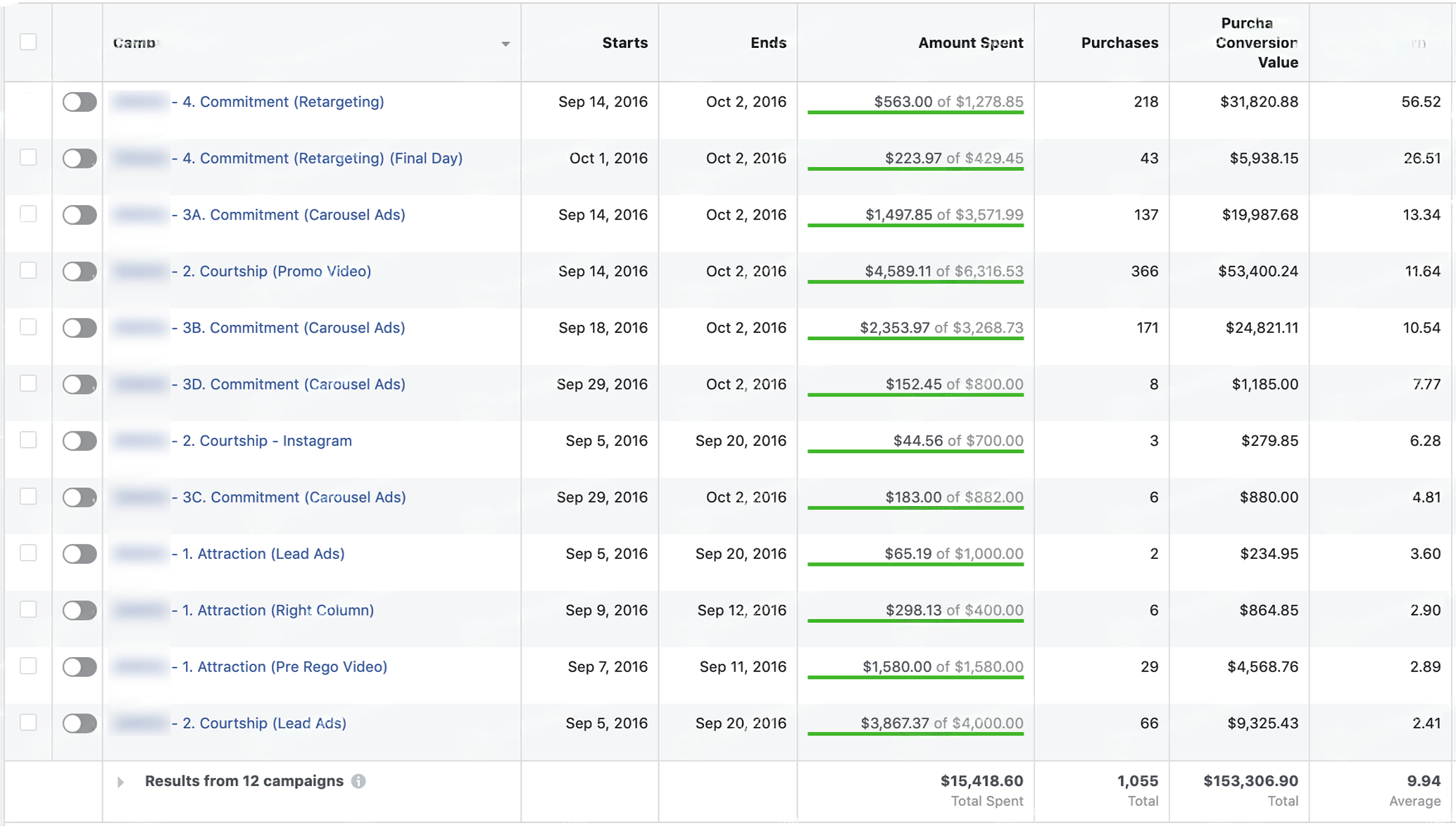Screen dimensions: 1456x826
Task: Click the $4,589.11 of $6,316.53 spend bar
Action: 915,273
